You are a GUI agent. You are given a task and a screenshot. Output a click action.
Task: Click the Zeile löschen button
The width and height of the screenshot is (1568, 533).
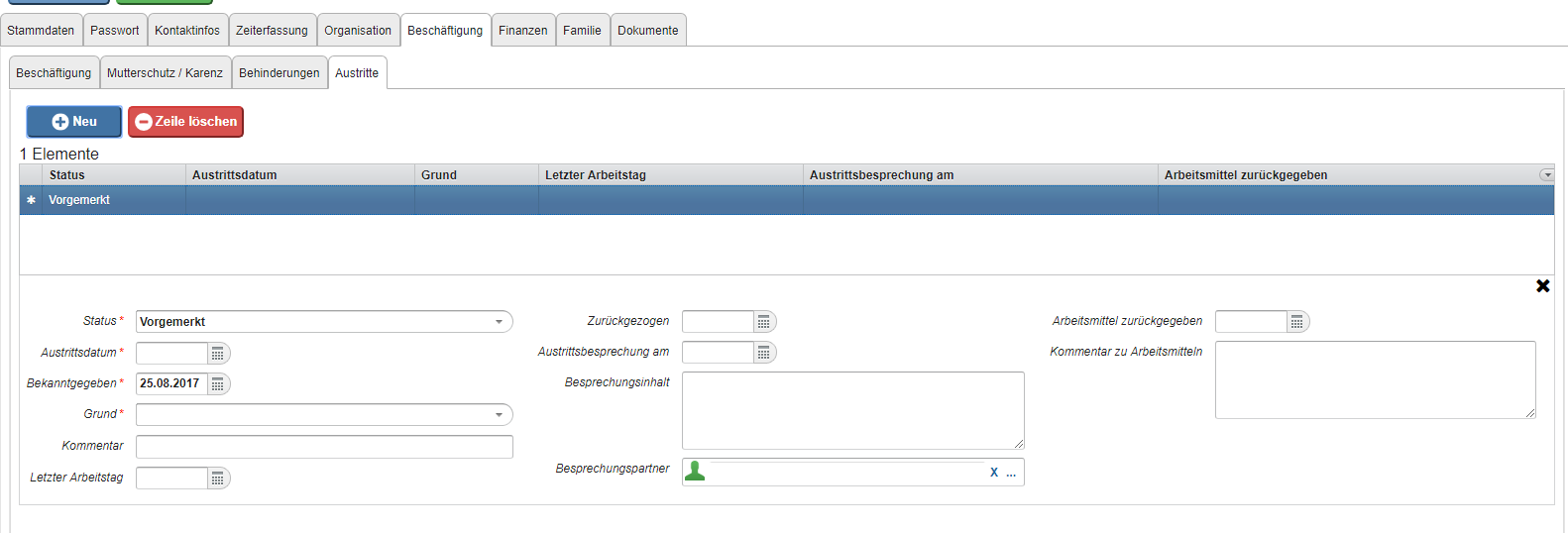click(185, 122)
